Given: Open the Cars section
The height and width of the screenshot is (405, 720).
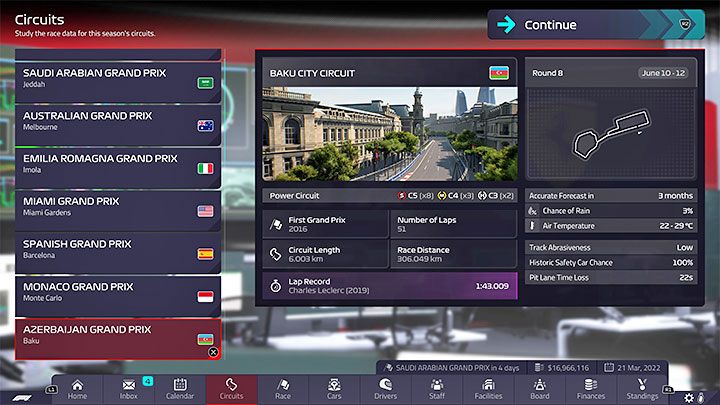Looking at the screenshot, I should point(334,389).
